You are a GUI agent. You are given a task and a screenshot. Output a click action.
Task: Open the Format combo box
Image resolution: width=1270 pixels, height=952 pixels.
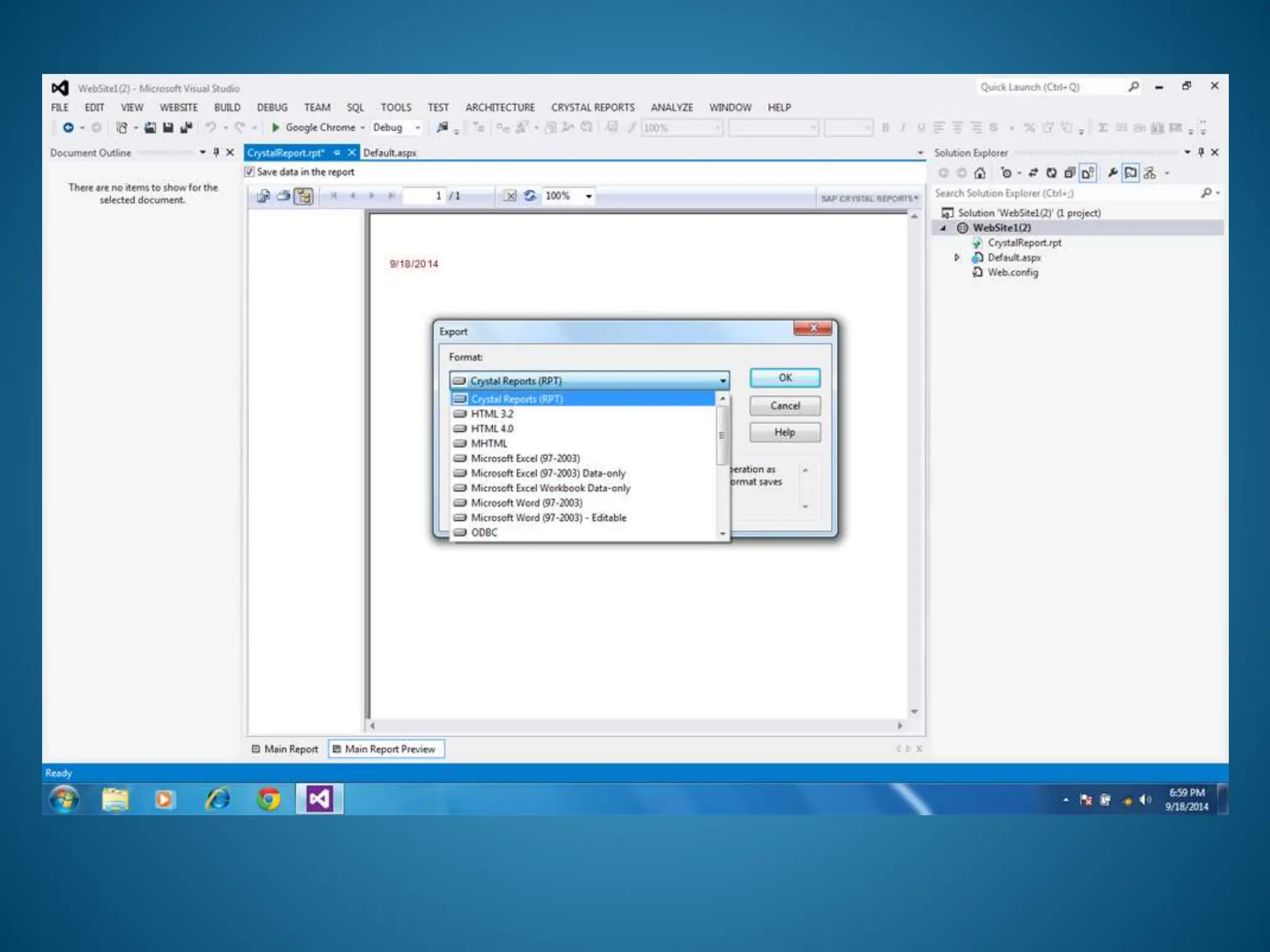point(722,381)
